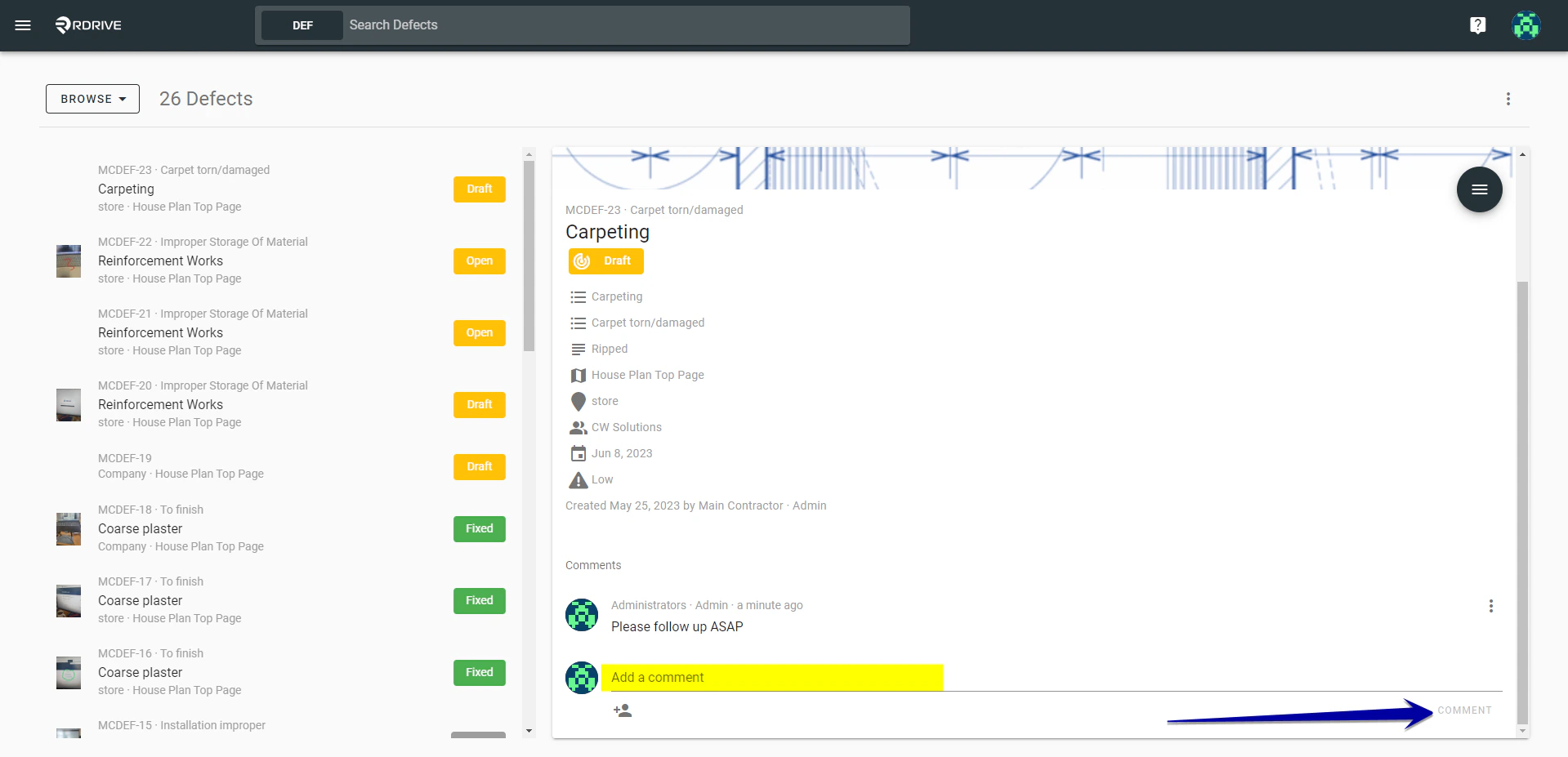Click the RDRIVE logo
Screen dimensions: 1568x757
[88, 25]
